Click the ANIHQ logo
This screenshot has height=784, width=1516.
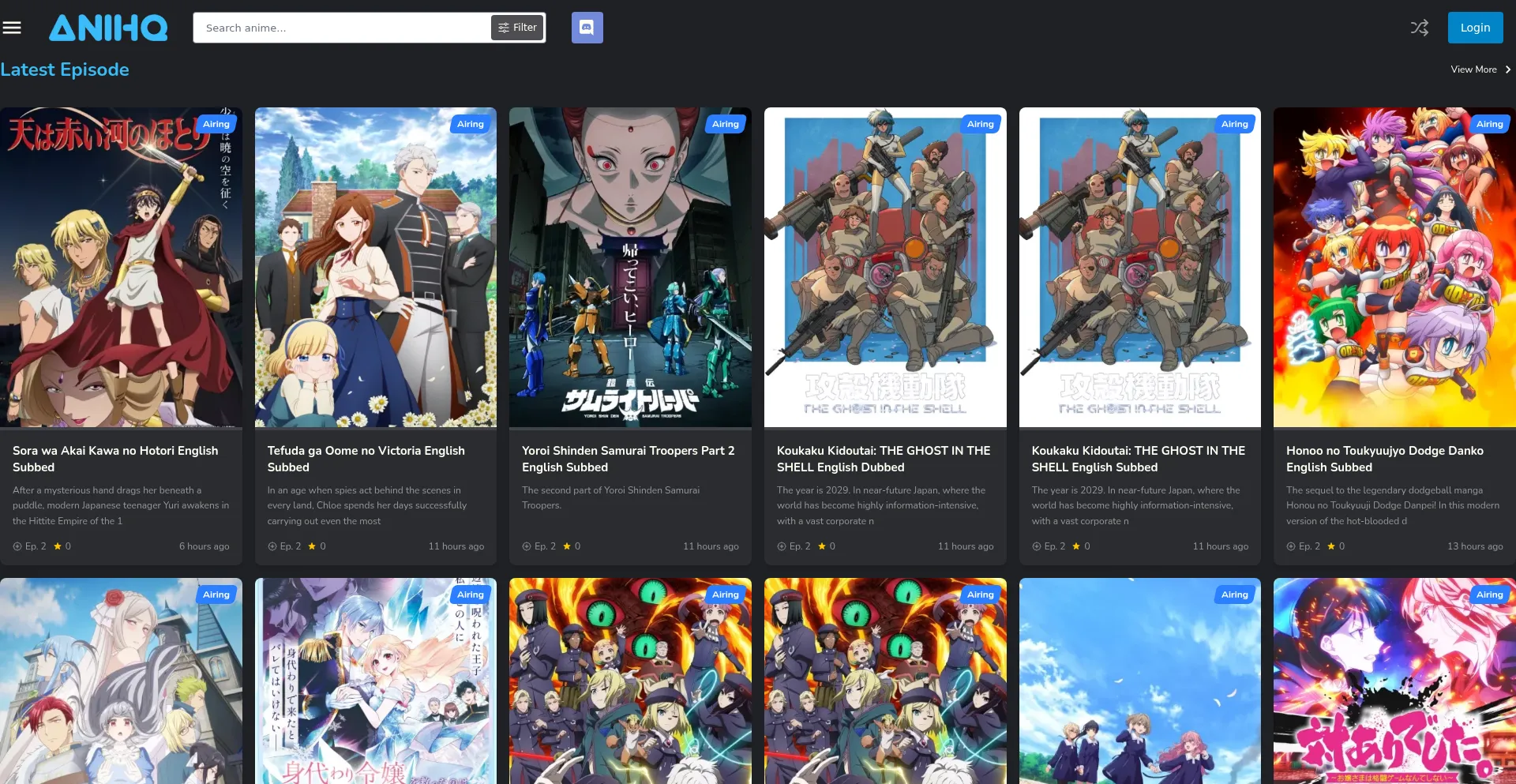(108, 28)
